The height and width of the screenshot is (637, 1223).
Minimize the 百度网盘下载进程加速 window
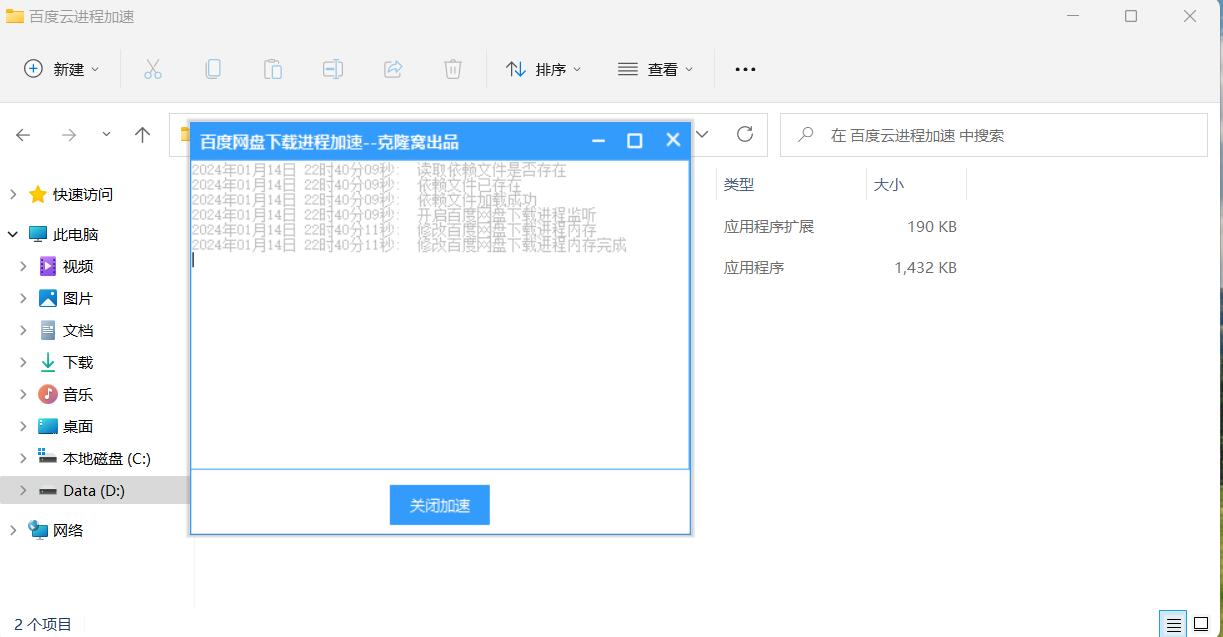(598, 141)
